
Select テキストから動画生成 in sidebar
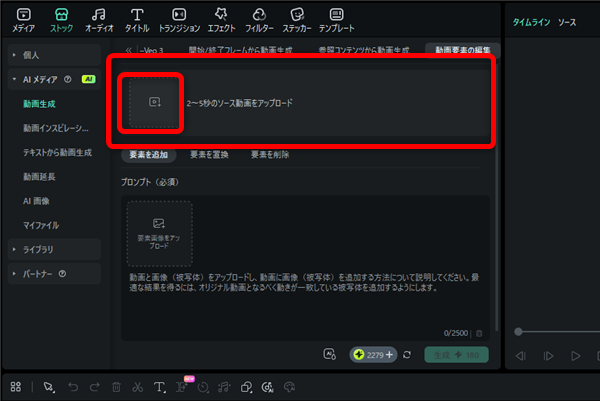pyautogui.click(x=57, y=152)
